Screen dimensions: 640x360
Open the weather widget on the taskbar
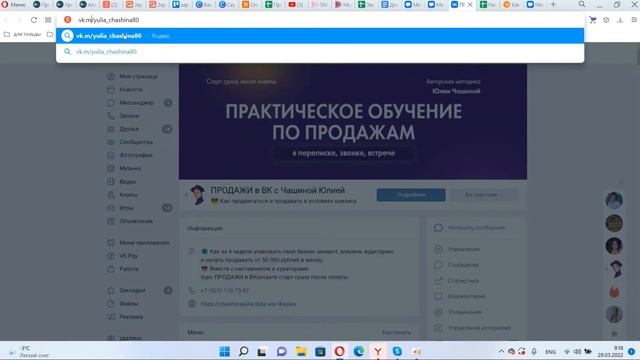click(x=29, y=351)
